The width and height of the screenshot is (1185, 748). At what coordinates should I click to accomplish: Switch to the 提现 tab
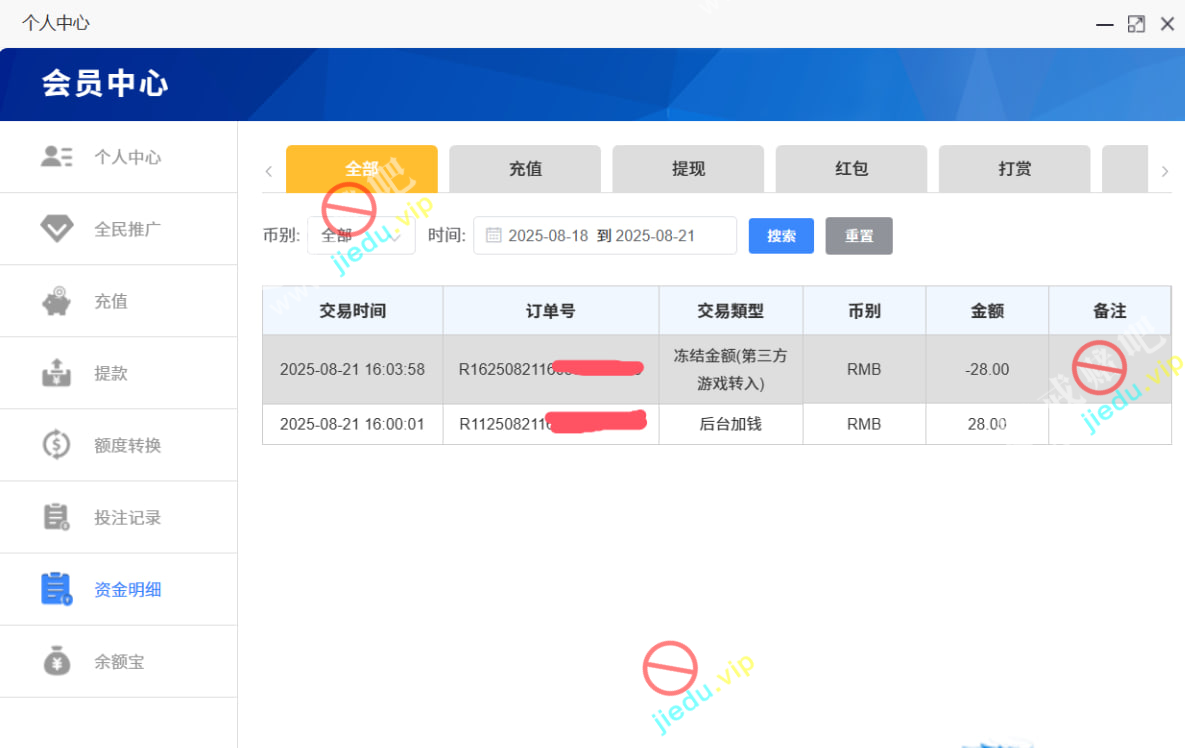click(688, 169)
